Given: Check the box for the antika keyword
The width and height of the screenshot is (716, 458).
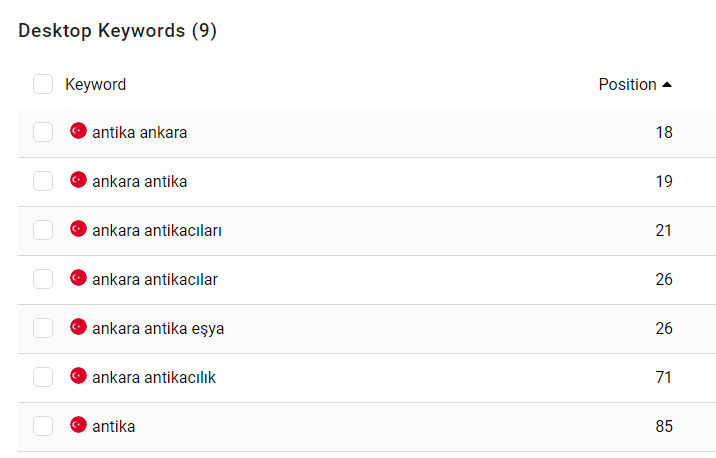Looking at the screenshot, I should [x=43, y=426].
